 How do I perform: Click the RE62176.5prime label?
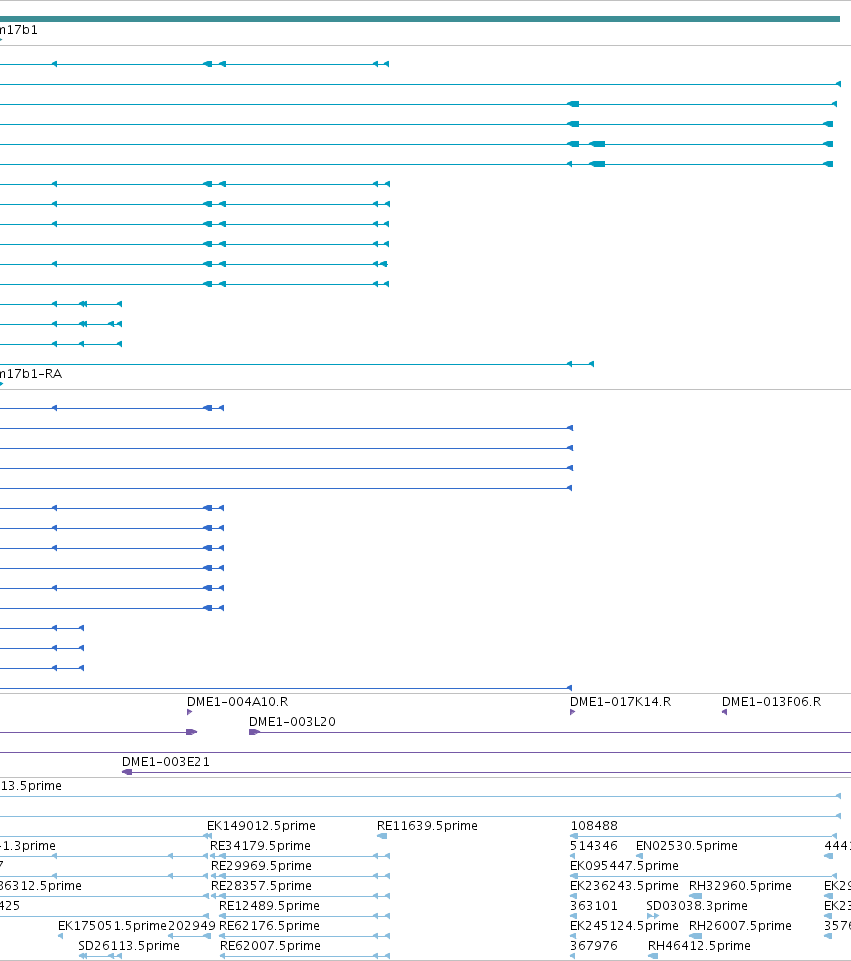[269, 926]
